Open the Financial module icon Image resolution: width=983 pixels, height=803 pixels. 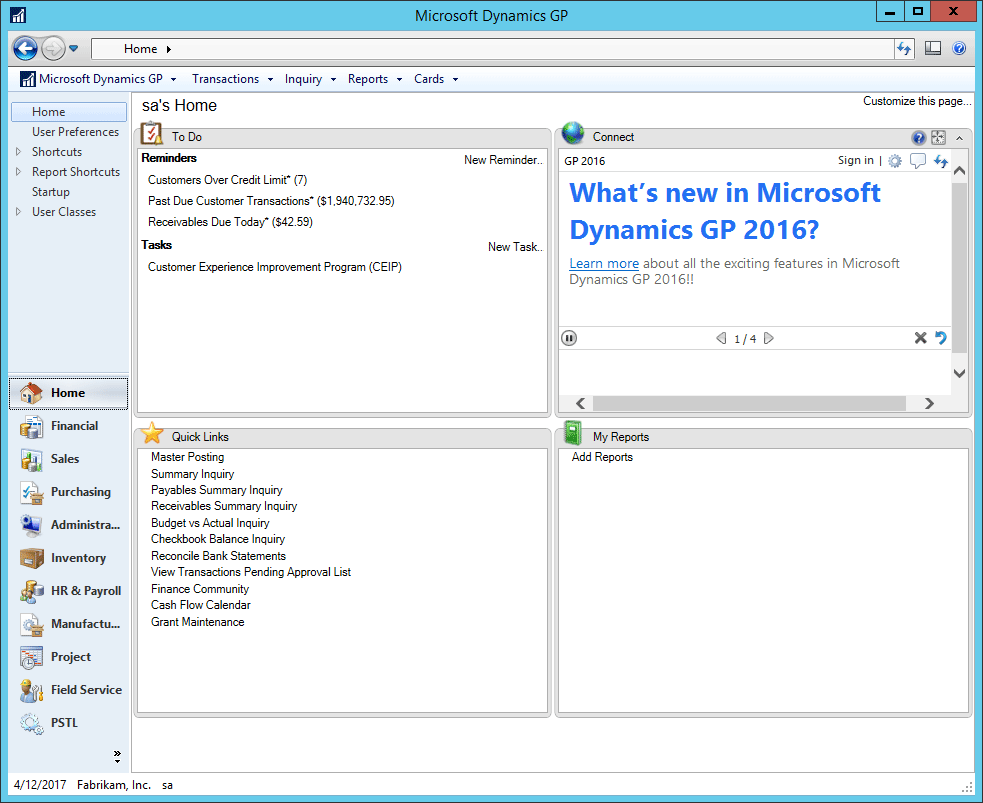click(x=31, y=426)
